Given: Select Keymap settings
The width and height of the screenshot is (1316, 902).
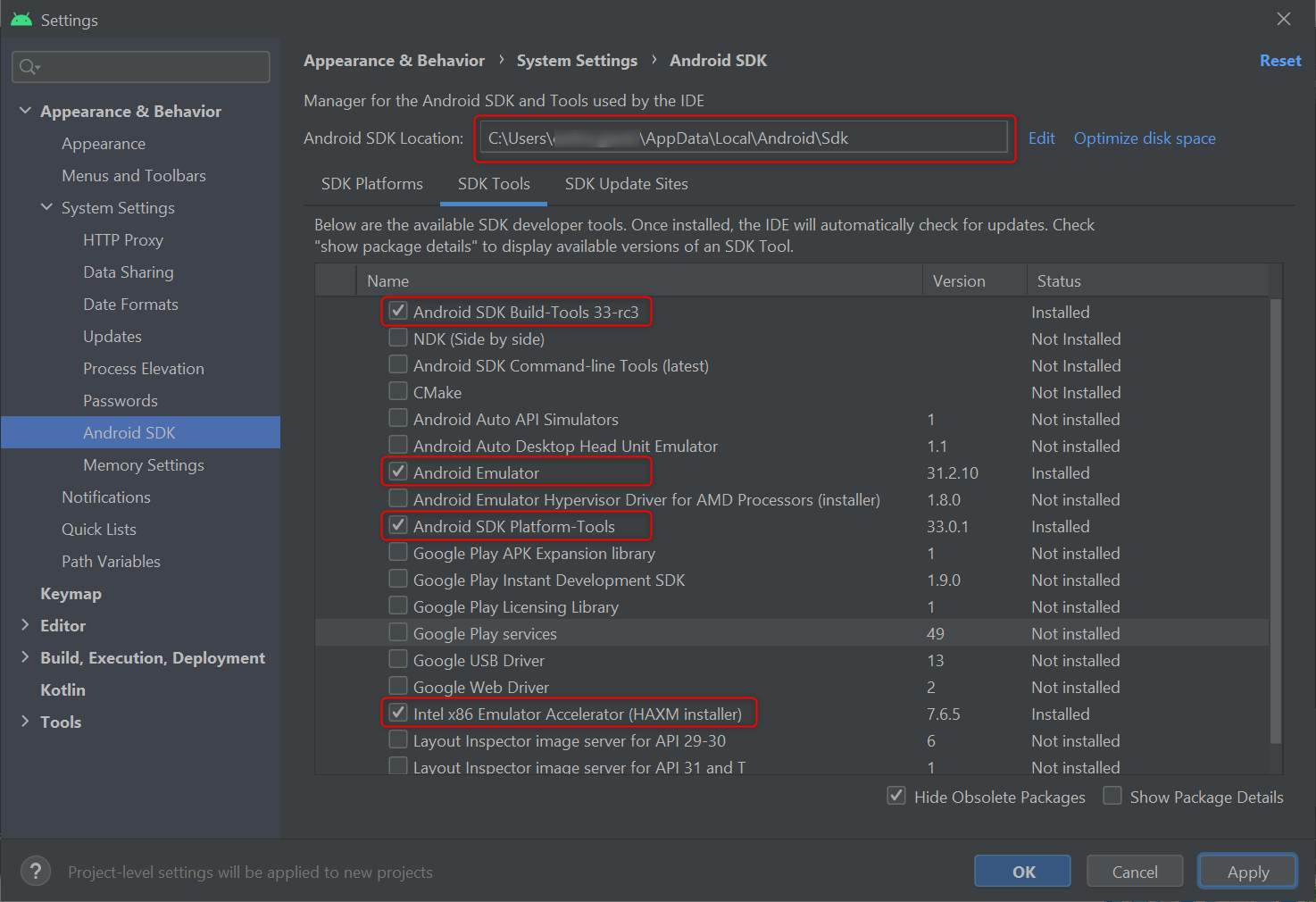Looking at the screenshot, I should click(71, 594).
